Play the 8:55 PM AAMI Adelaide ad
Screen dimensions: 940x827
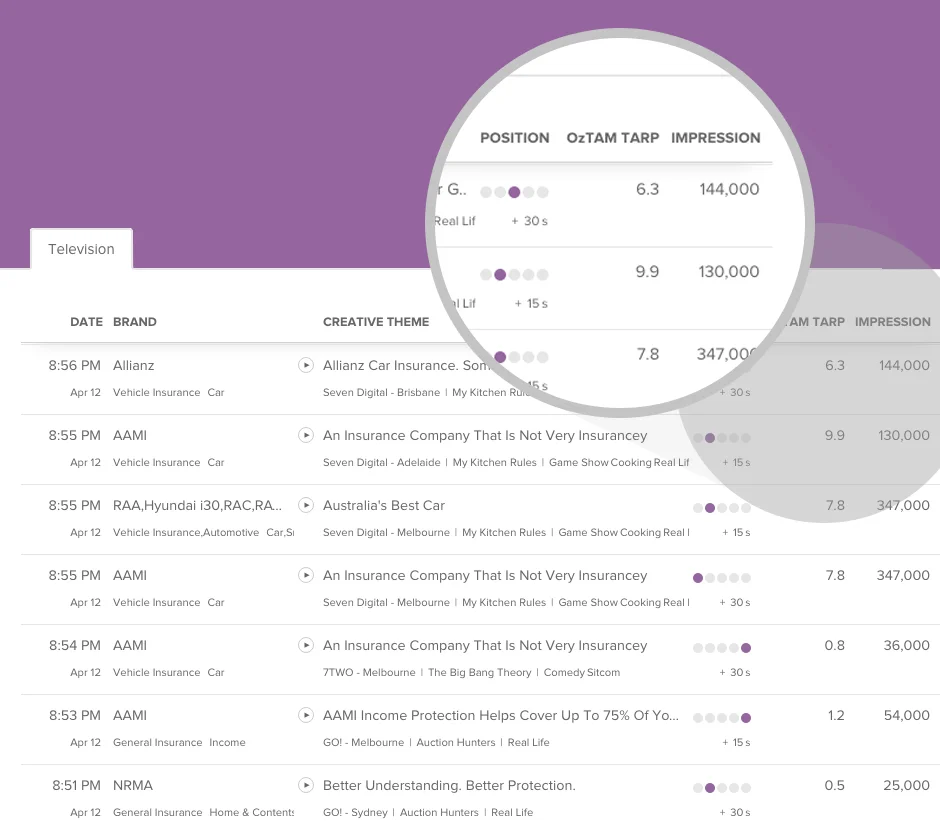tap(306, 435)
